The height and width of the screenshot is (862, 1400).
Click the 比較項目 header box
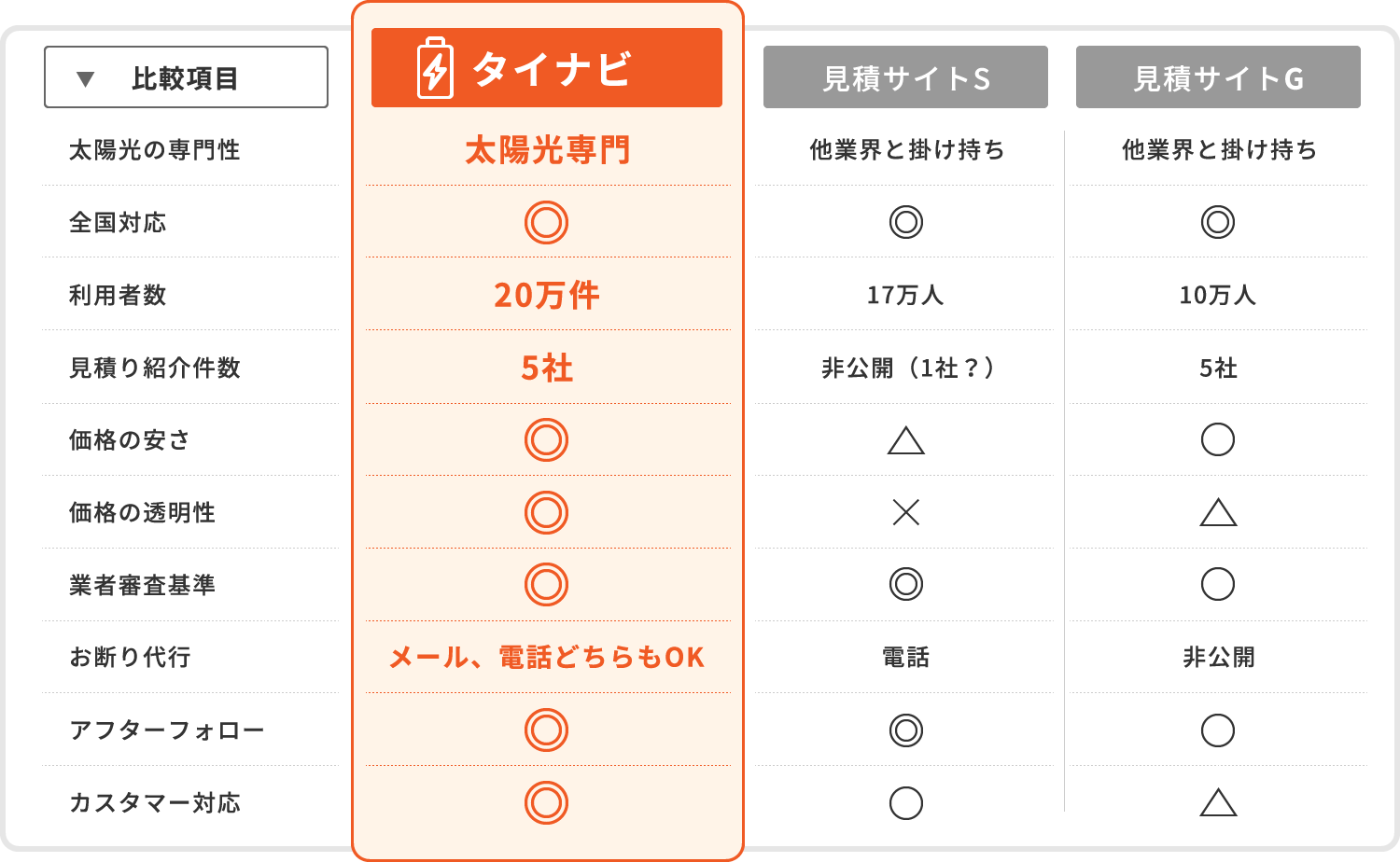point(186,77)
